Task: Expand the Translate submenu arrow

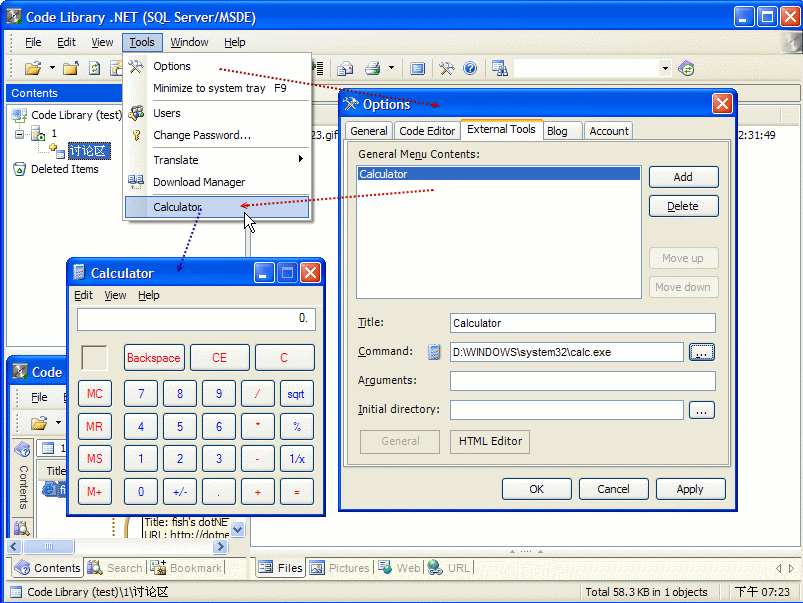Action: pos(301,159)
